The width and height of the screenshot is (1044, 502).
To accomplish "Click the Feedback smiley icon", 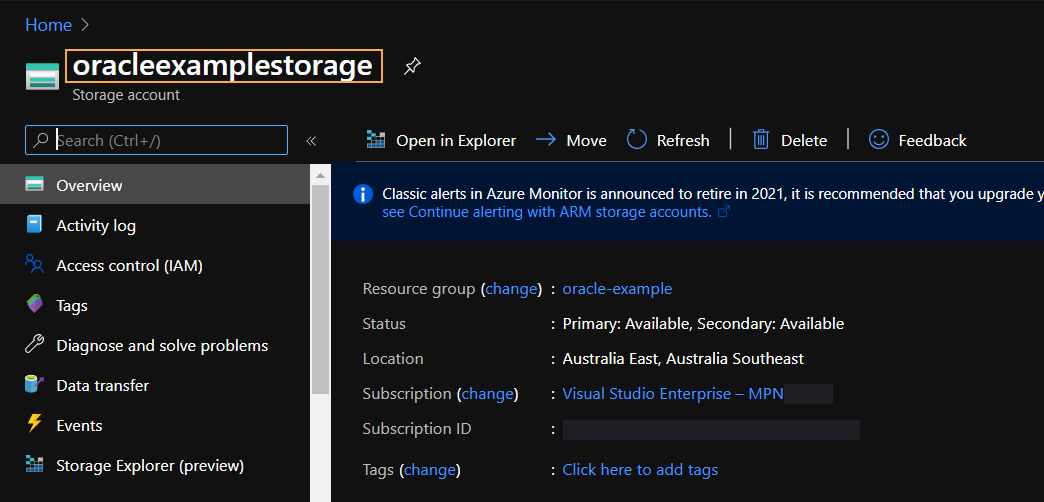I will (879, 140).
